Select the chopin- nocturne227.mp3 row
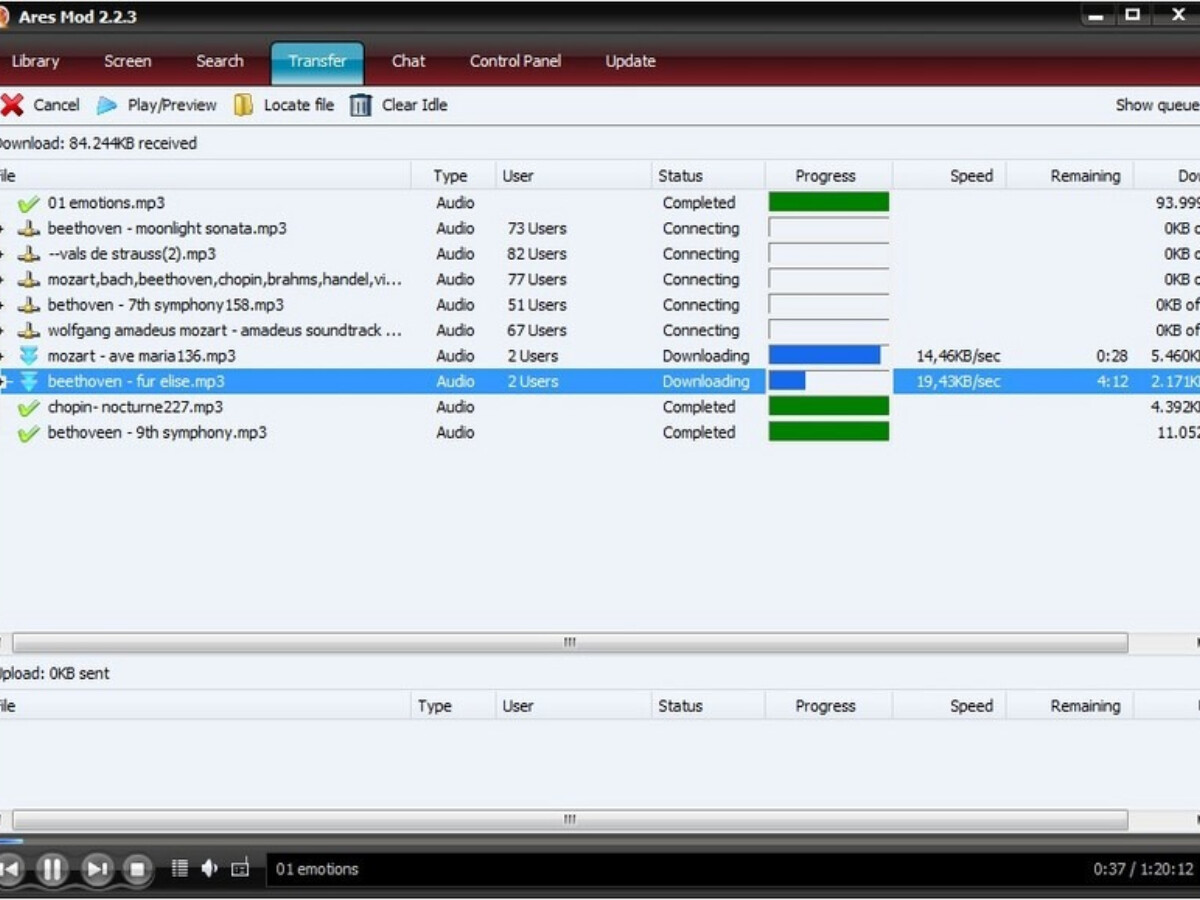Screen dimensions: 1200x900 coord(600,407)
